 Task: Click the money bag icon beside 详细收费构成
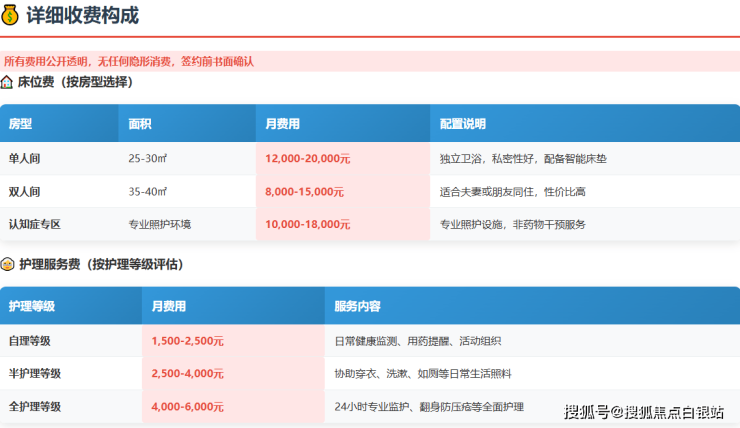coord(12,16)
